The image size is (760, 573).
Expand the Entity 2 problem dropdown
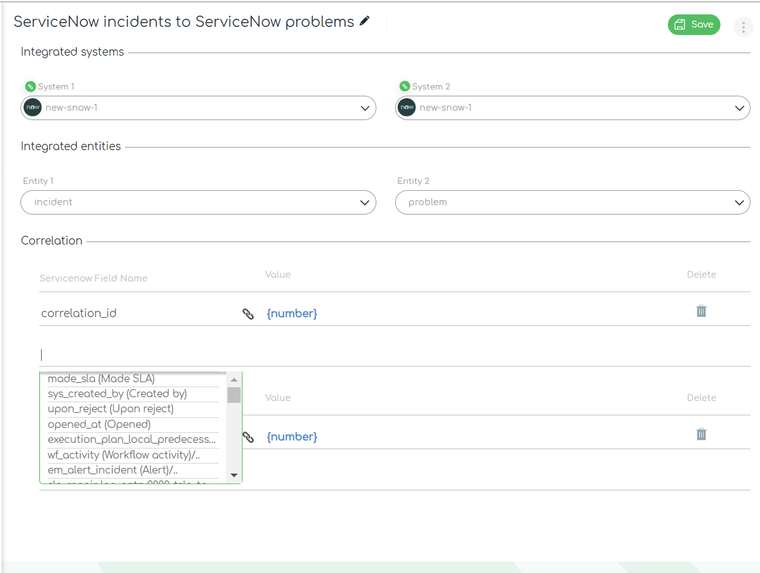coord(572,202)
